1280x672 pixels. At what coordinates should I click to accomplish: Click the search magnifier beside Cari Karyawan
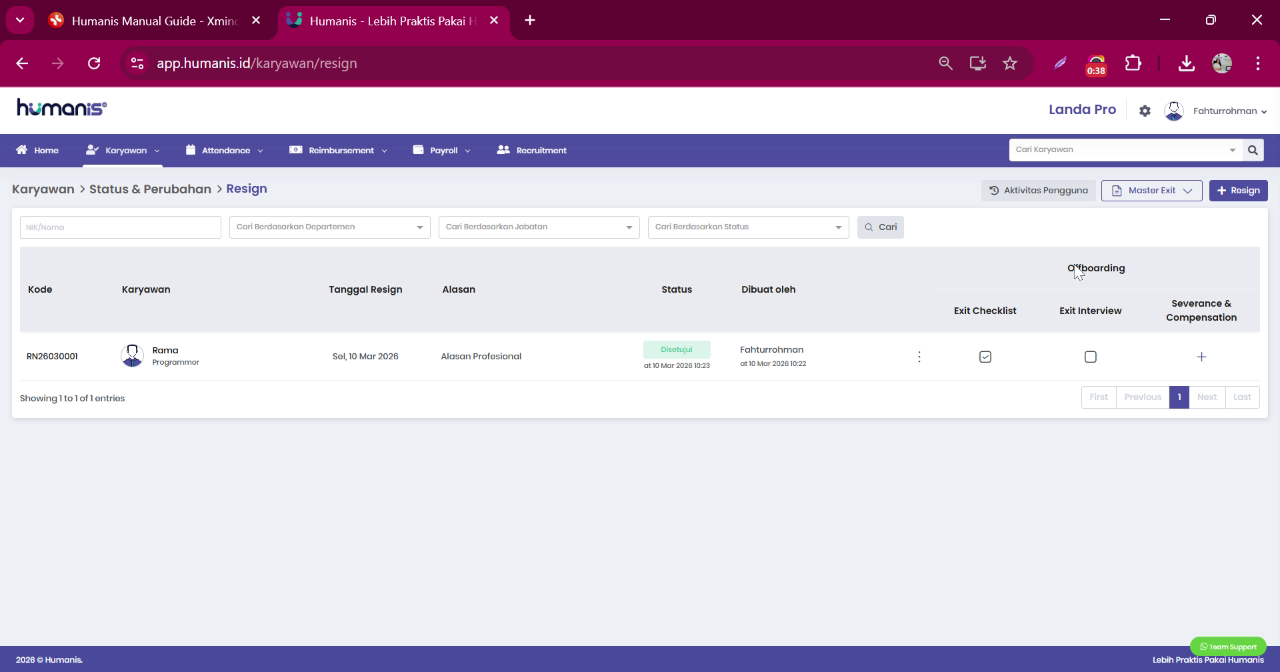[1252, 150]
